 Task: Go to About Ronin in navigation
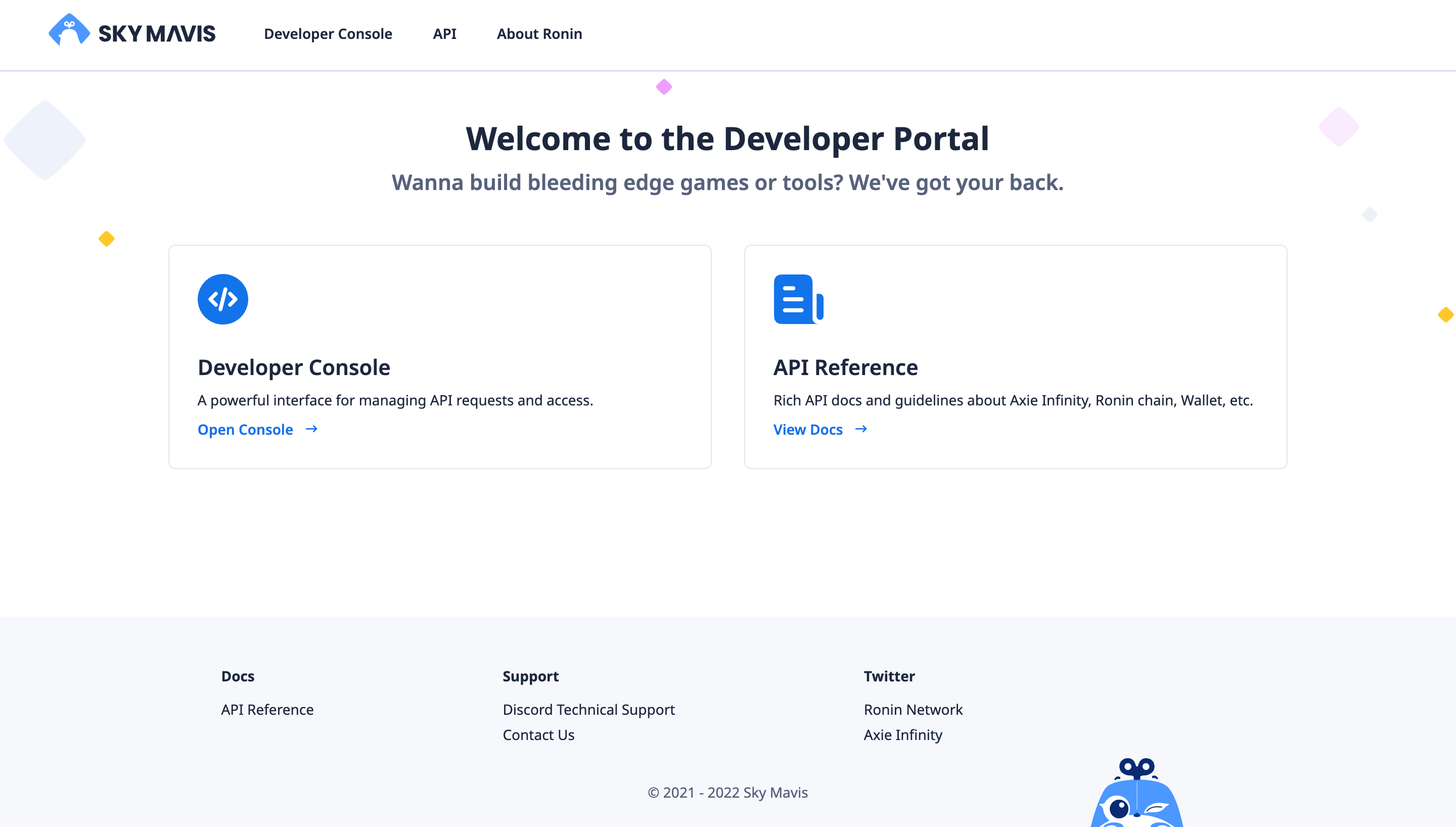tap(539, 34)
